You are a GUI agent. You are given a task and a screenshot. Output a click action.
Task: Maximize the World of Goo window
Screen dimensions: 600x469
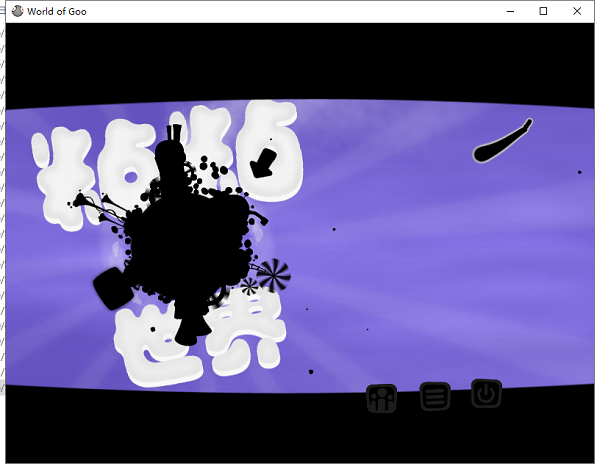(x=543, y=11)
